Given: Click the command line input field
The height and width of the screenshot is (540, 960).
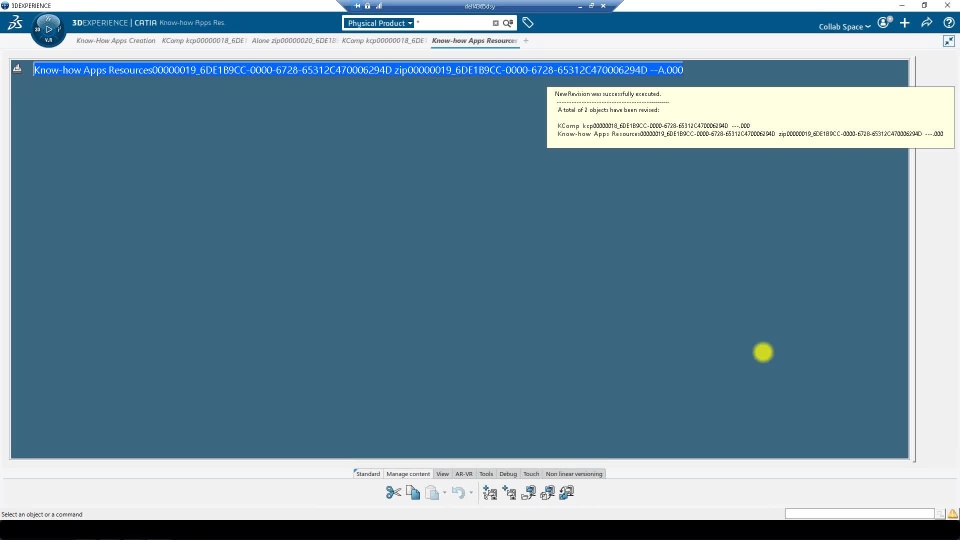Looking at the screenshot, I should click(860, 514).
